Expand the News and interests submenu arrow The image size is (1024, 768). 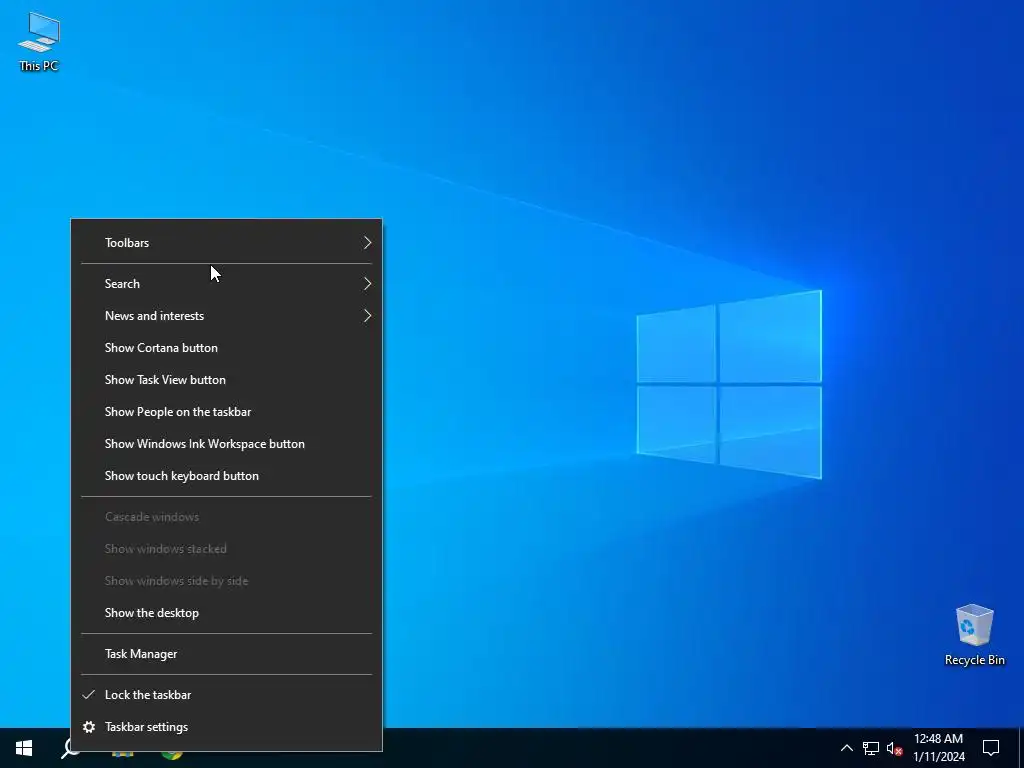tap(367, 315)
